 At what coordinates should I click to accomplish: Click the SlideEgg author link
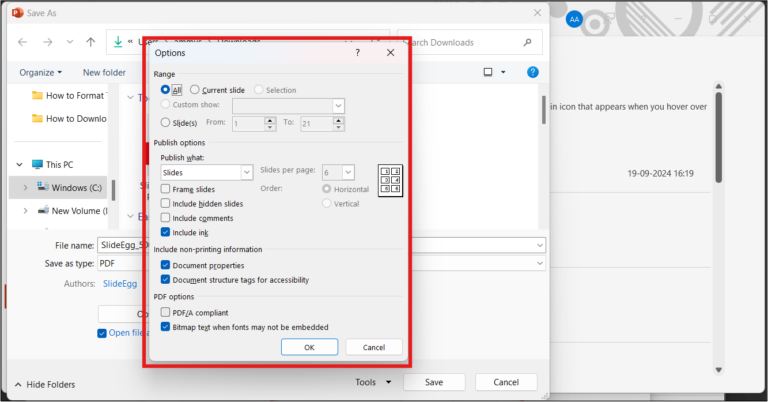coord(120,284)
